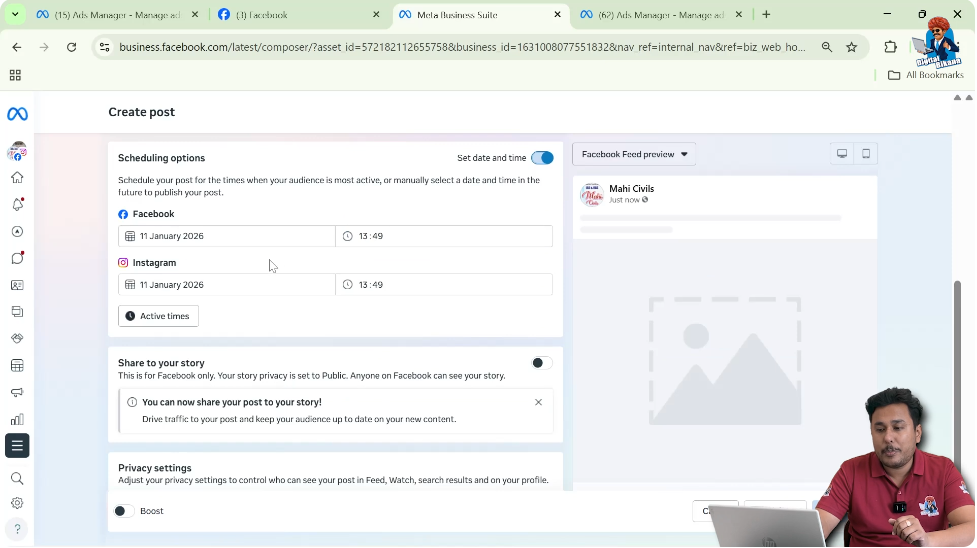Bookmark page with the star icon
Image resolution: width=977 pixels, height=548 pixels.
pyautogui.click(x=852, y=47)
